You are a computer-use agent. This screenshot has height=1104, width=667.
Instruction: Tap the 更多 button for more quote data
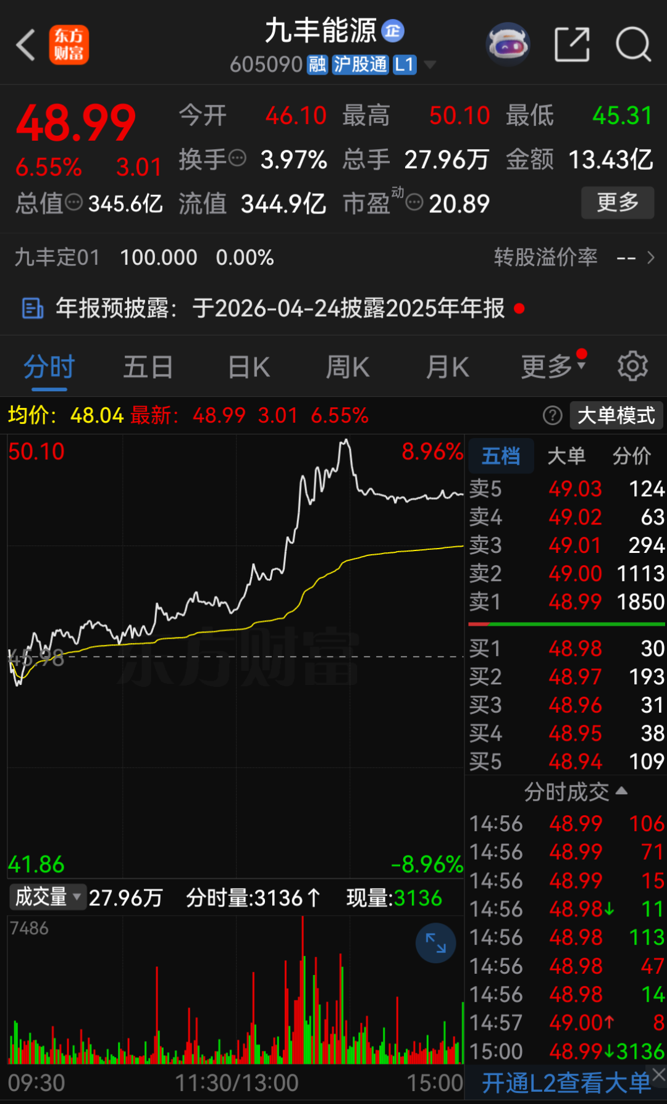coord(617,203)
